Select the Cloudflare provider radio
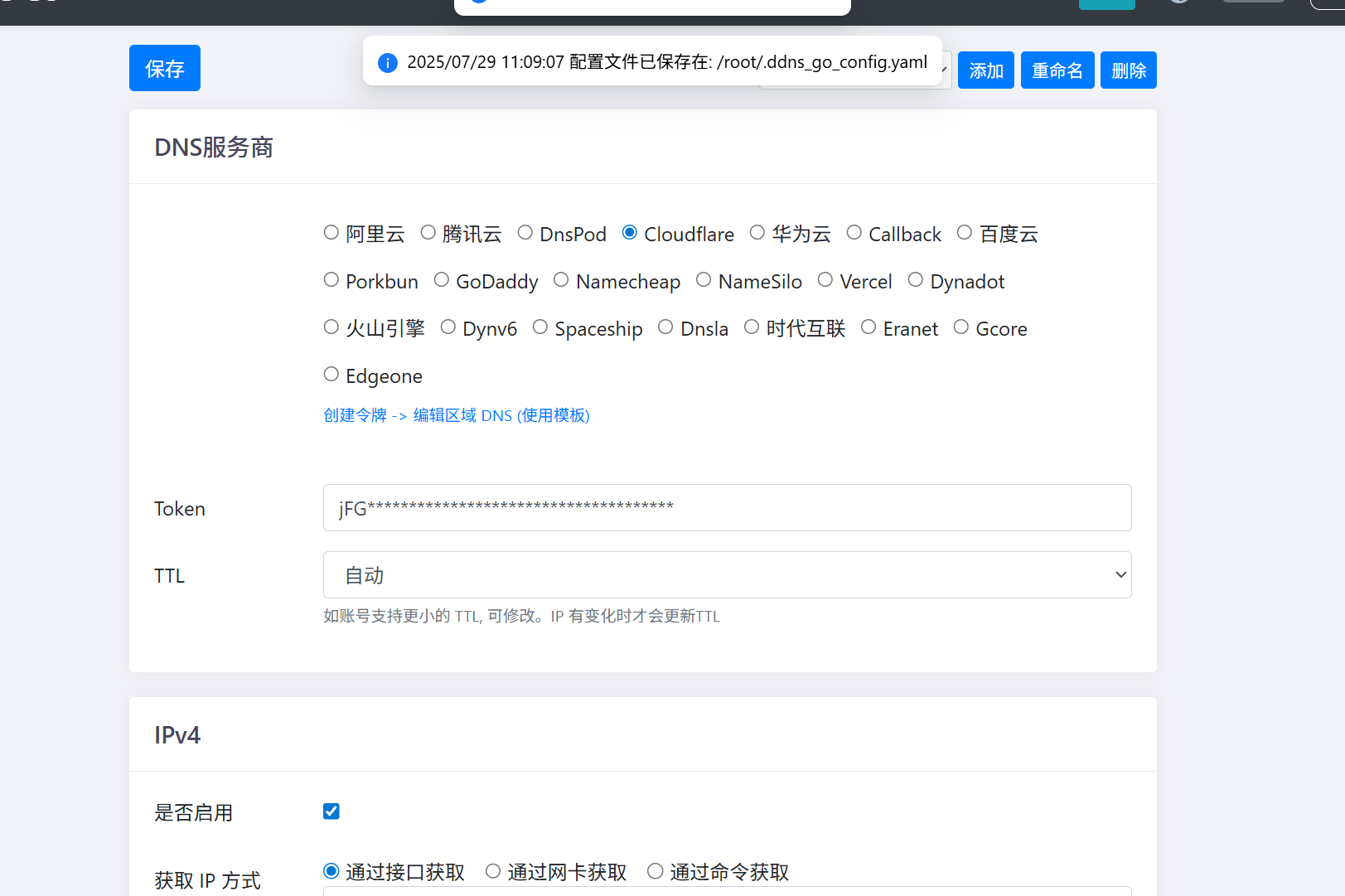Screen dimensions: 1345x896 630,233
